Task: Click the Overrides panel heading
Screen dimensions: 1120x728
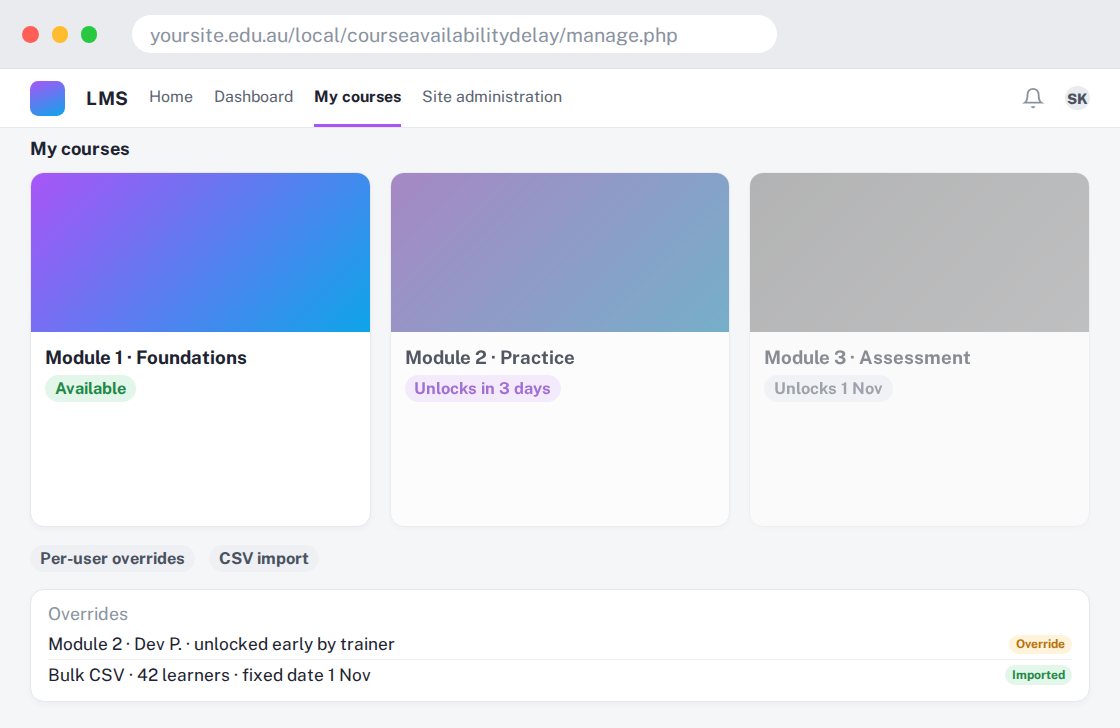Action: pyautogui.click(x=88, y=614)
